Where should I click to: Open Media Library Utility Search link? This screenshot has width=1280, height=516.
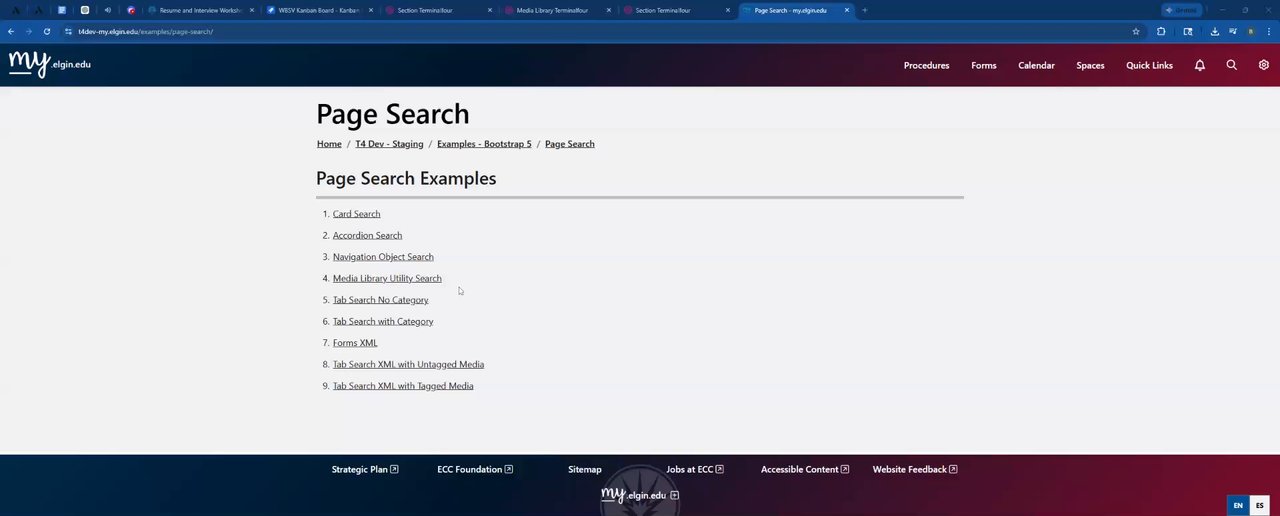pos(387,278)
